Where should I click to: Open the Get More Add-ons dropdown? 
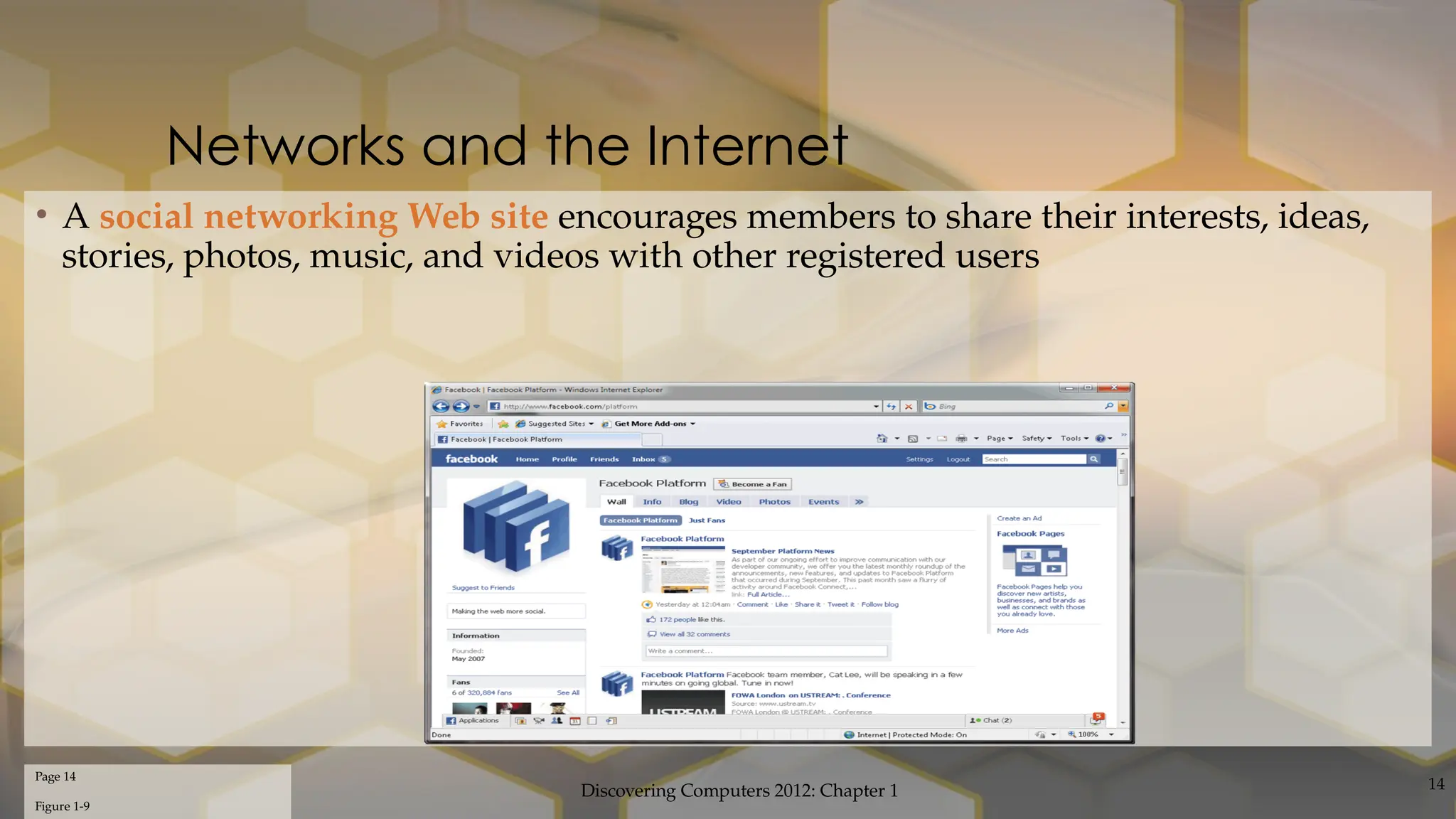pyautogui.click(x=648, y=424)
